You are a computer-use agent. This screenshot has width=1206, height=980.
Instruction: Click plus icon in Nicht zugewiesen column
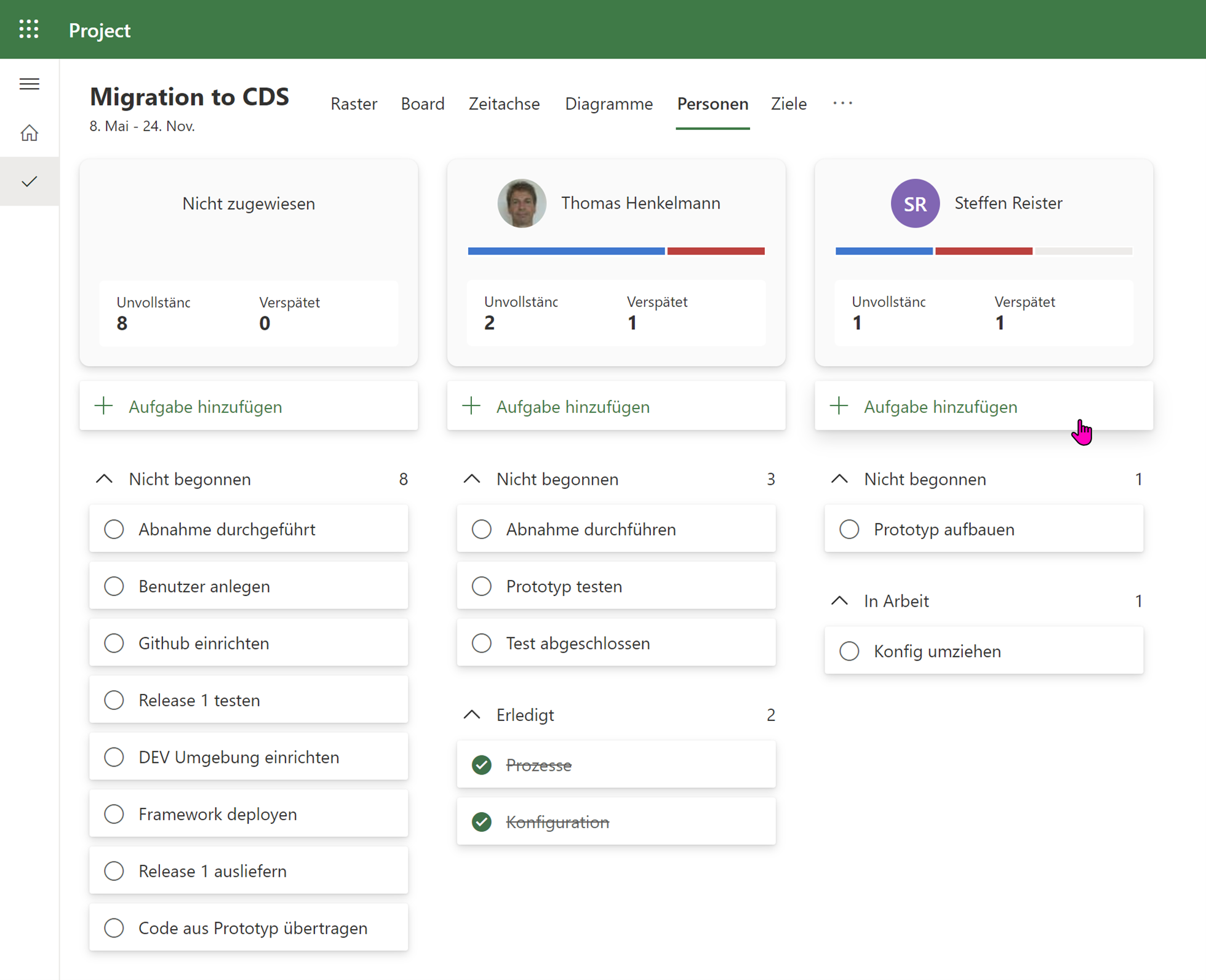104,406
